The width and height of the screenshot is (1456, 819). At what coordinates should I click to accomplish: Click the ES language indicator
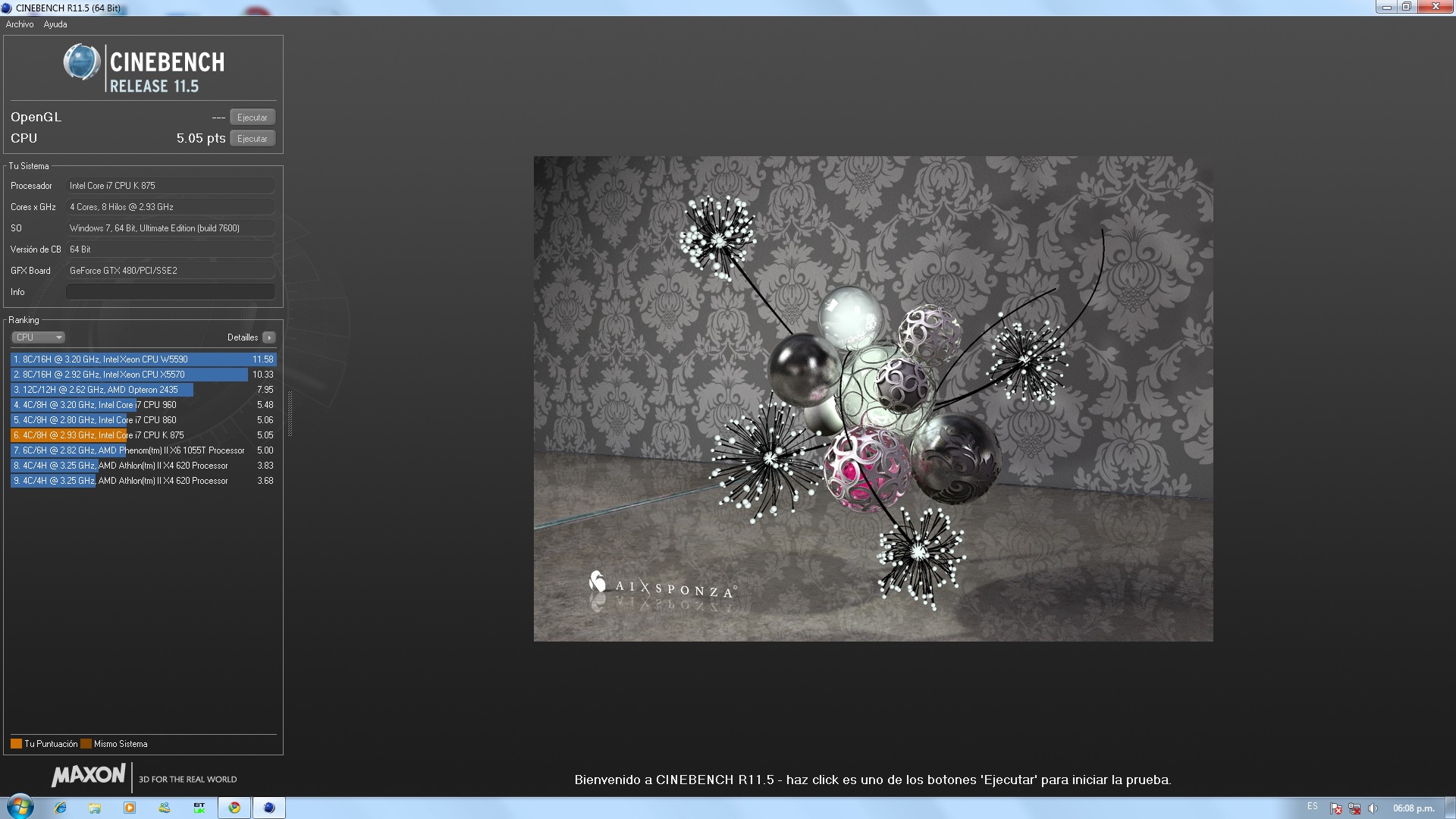[1313, 807]
